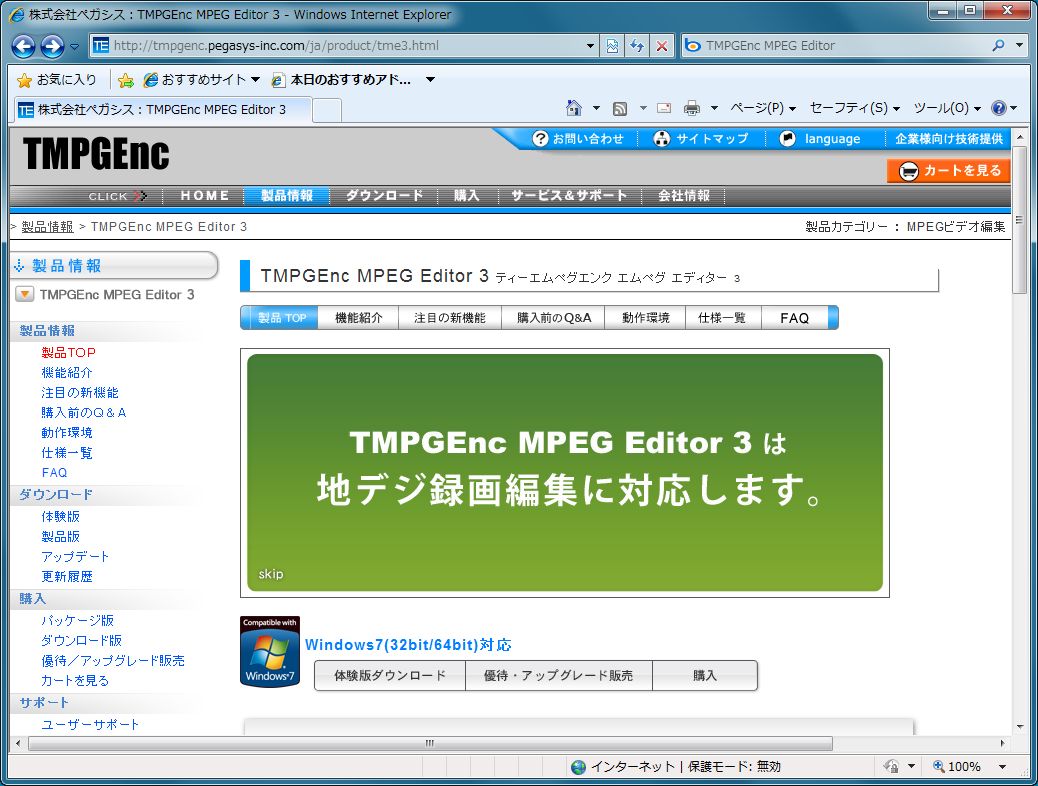Stop loading with the red X icon
This screenshot has width=1038, height=786.
click(661, 46)
